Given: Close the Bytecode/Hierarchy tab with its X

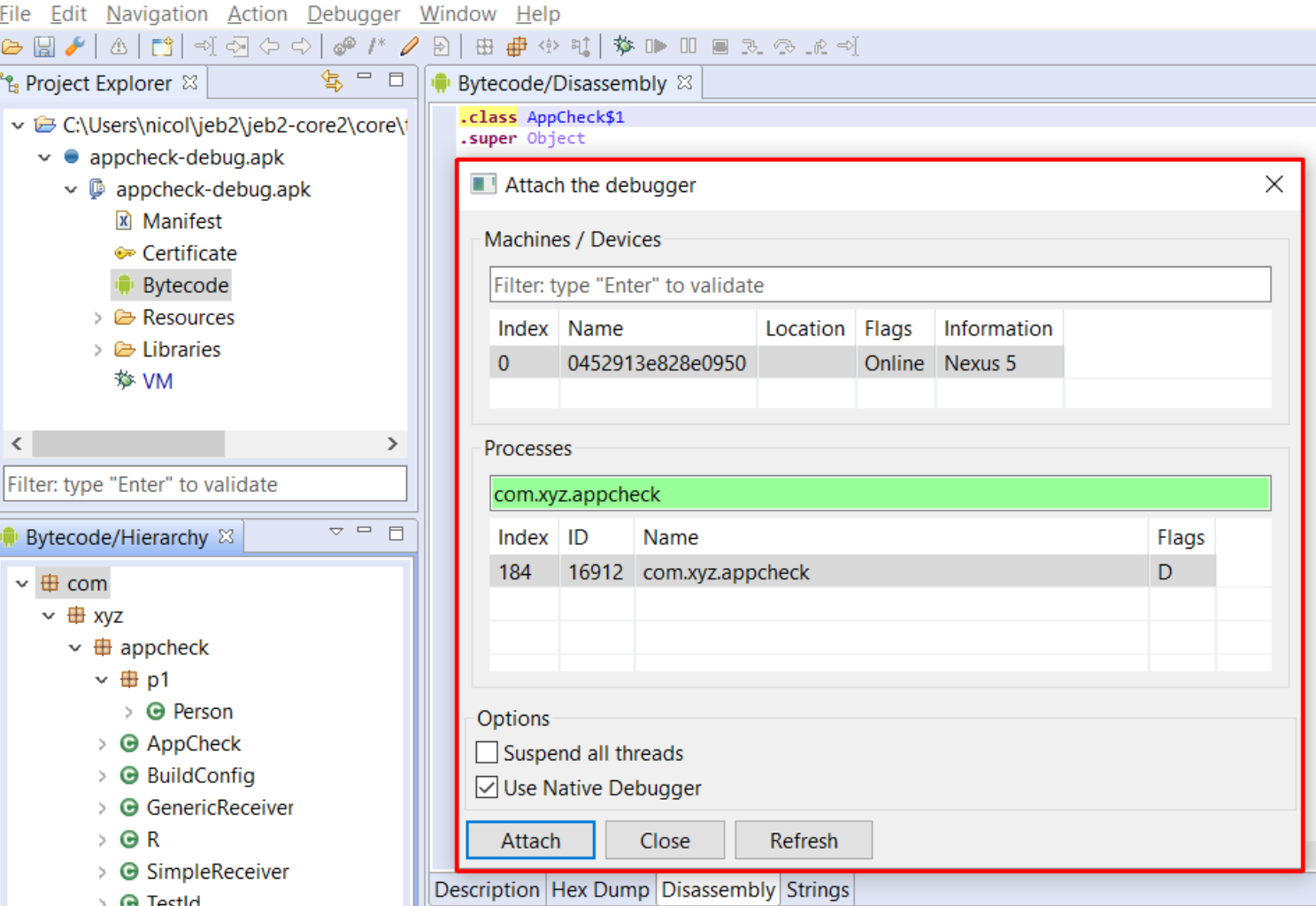Looking at the screenshot, I should pyautogui.click(x=227, y=536).
